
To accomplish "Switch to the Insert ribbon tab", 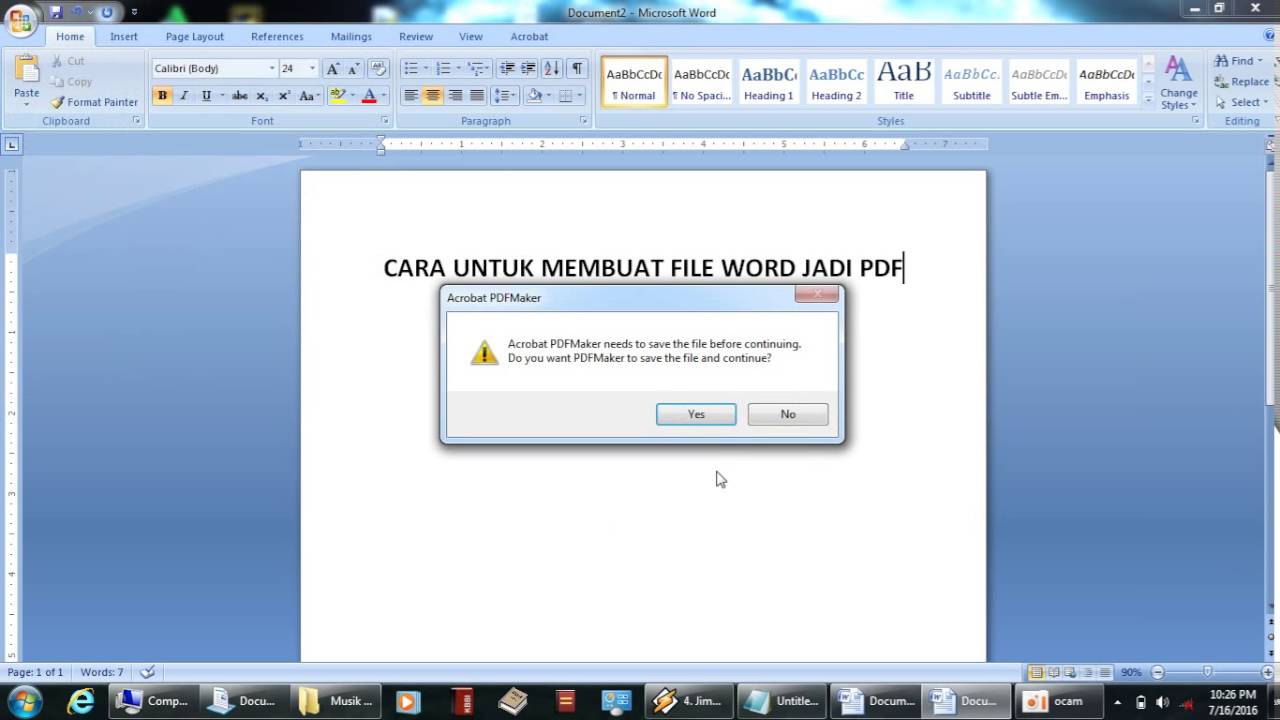I will pyautogui.click(x=124, y=36).
